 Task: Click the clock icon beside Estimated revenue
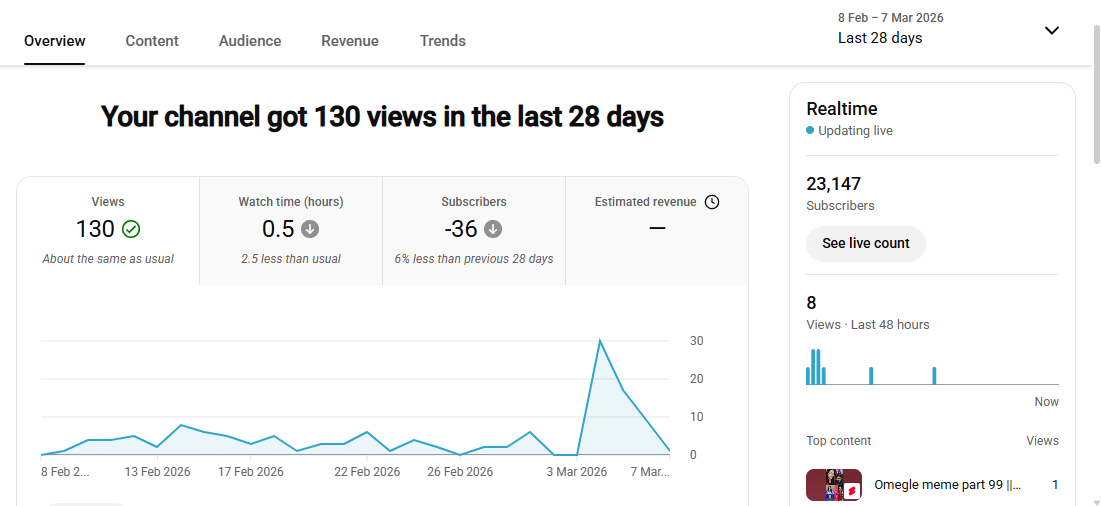point(712,202)
